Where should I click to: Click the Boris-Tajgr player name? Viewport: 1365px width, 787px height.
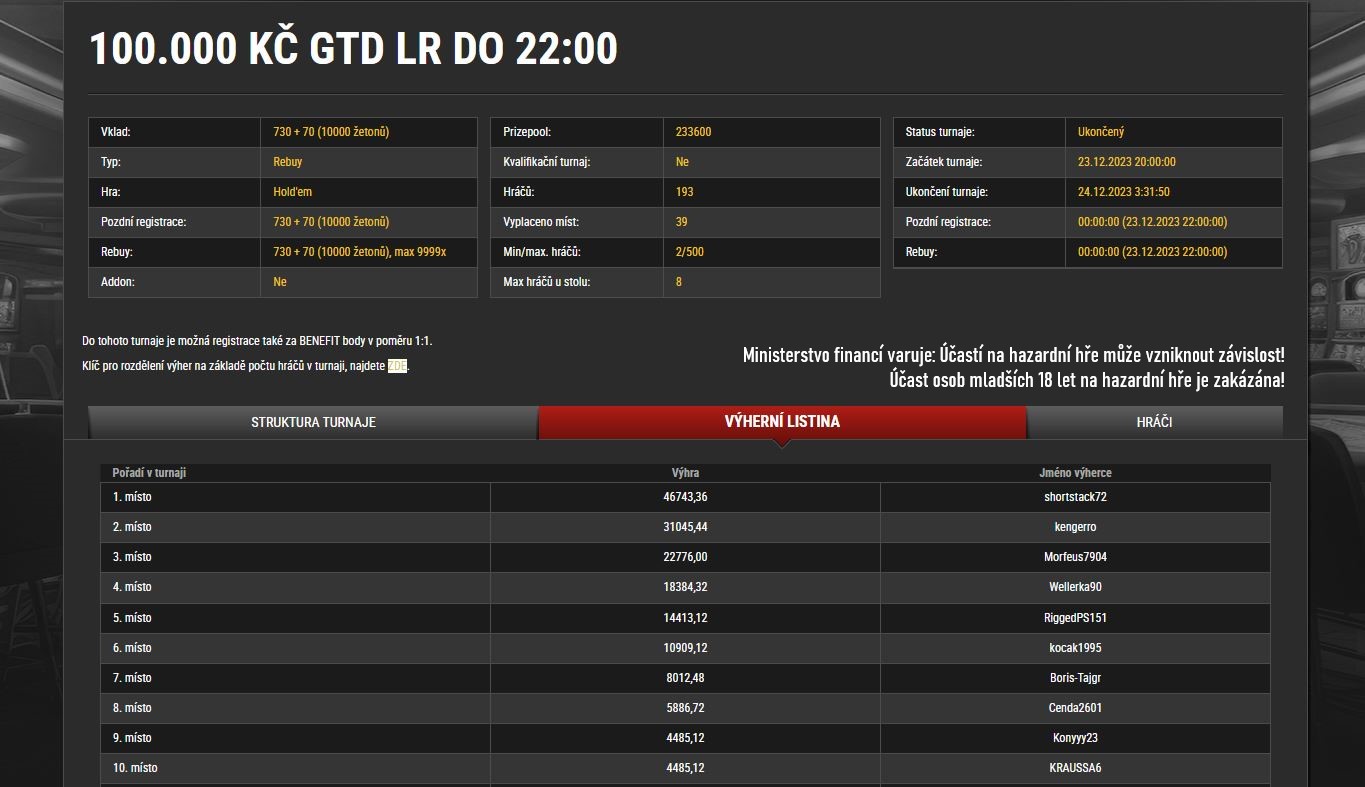tap(1075, 678)
